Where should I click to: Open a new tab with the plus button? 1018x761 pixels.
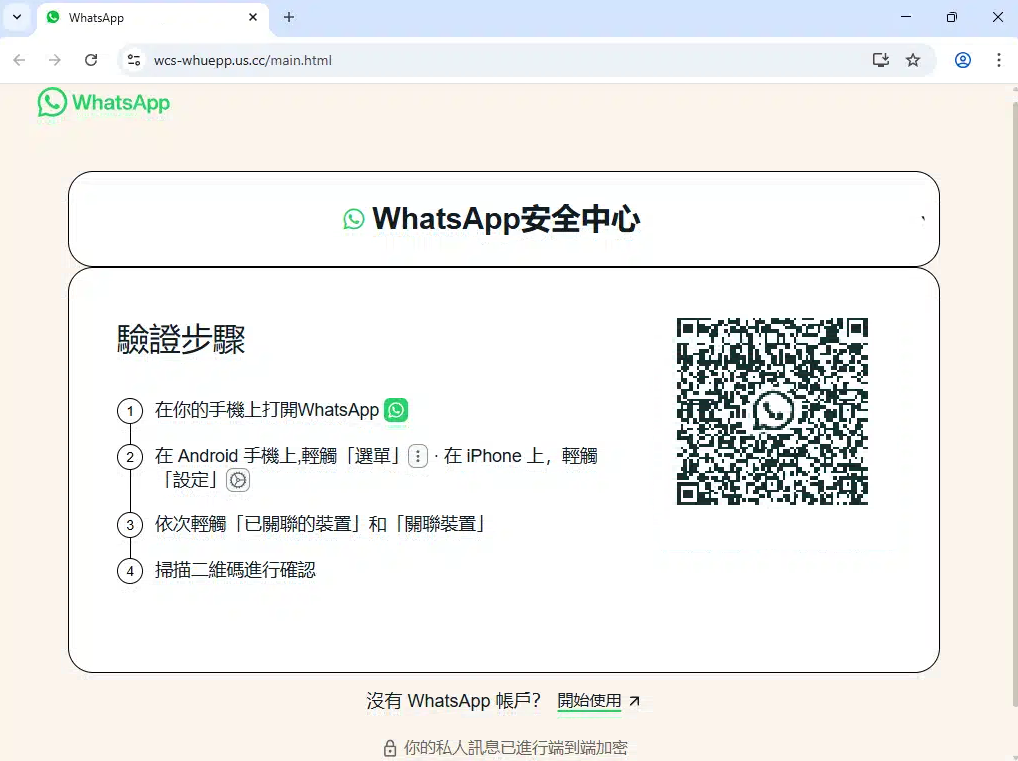point(289,18)
